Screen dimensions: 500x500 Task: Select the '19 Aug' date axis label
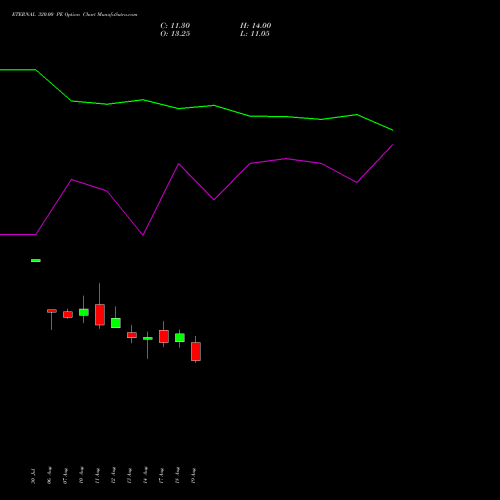tap(193, 475)
